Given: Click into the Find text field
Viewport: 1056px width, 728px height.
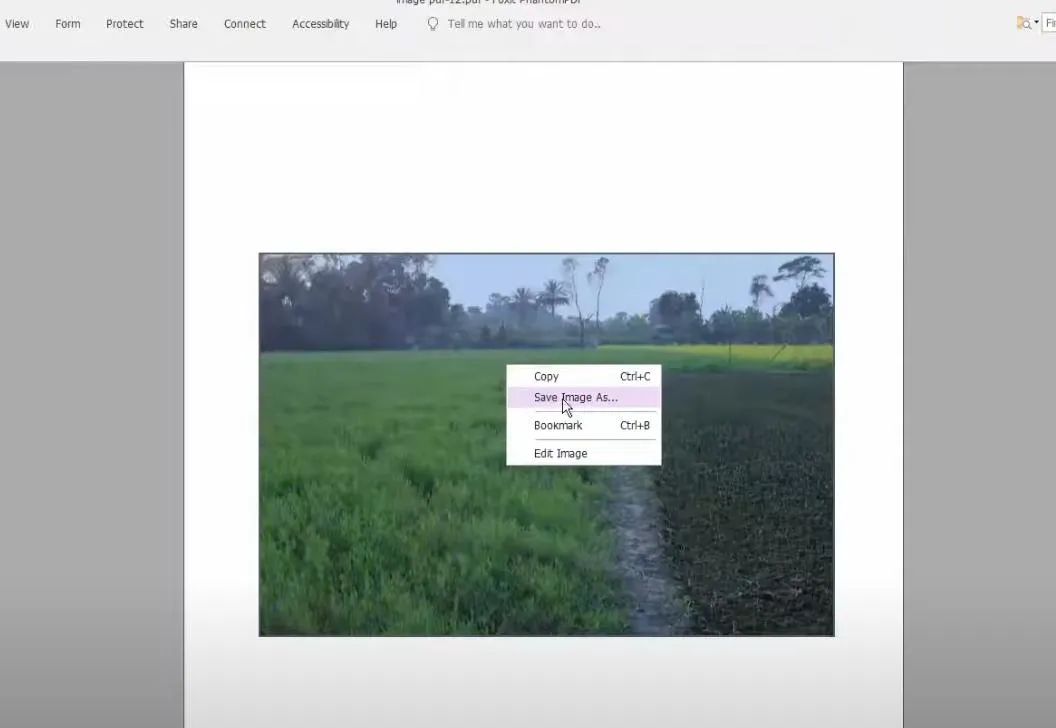Looking at the screenshot, I should point(1050,23).
